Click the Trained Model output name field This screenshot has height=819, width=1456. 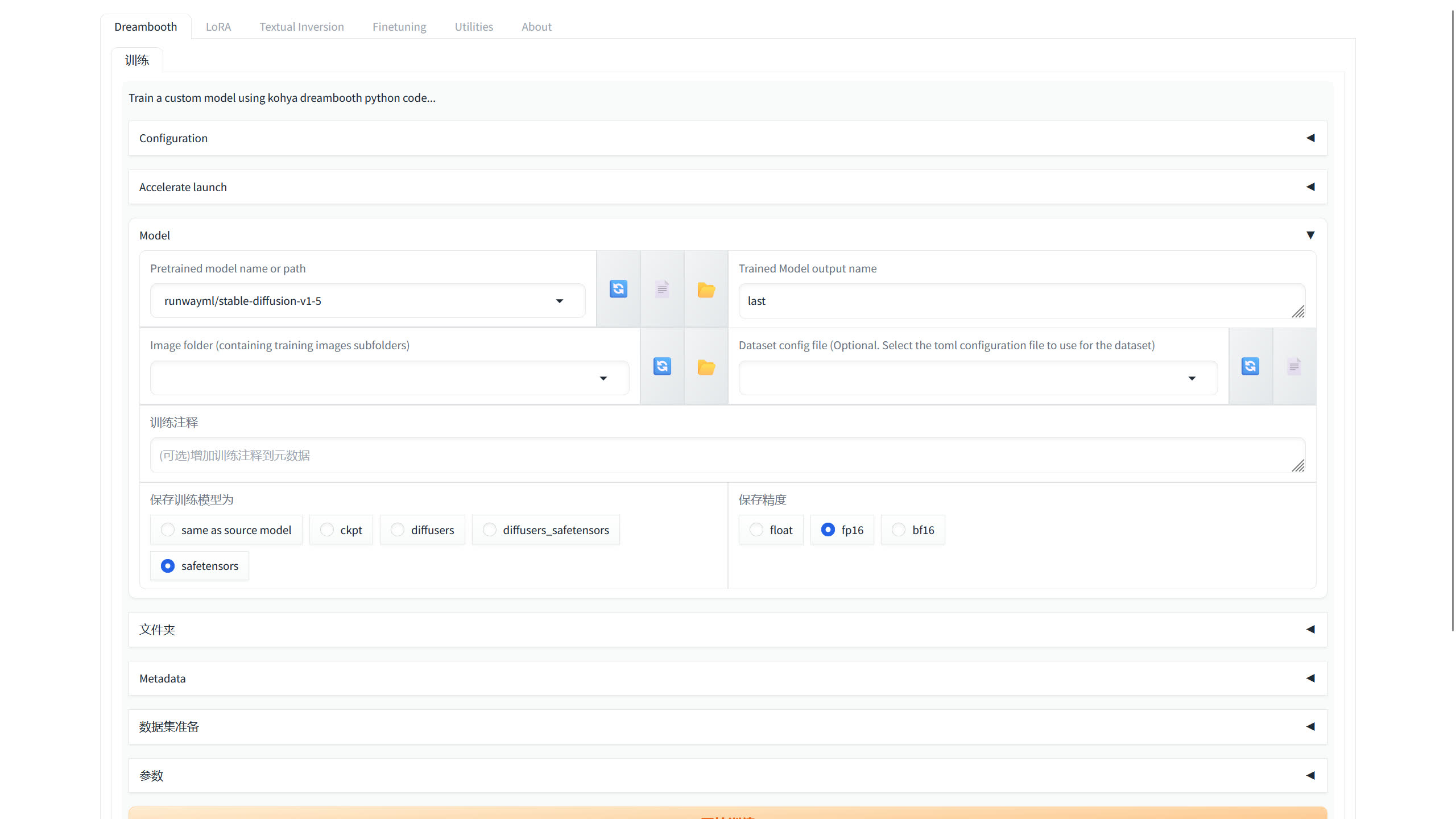pos(1021,301)
